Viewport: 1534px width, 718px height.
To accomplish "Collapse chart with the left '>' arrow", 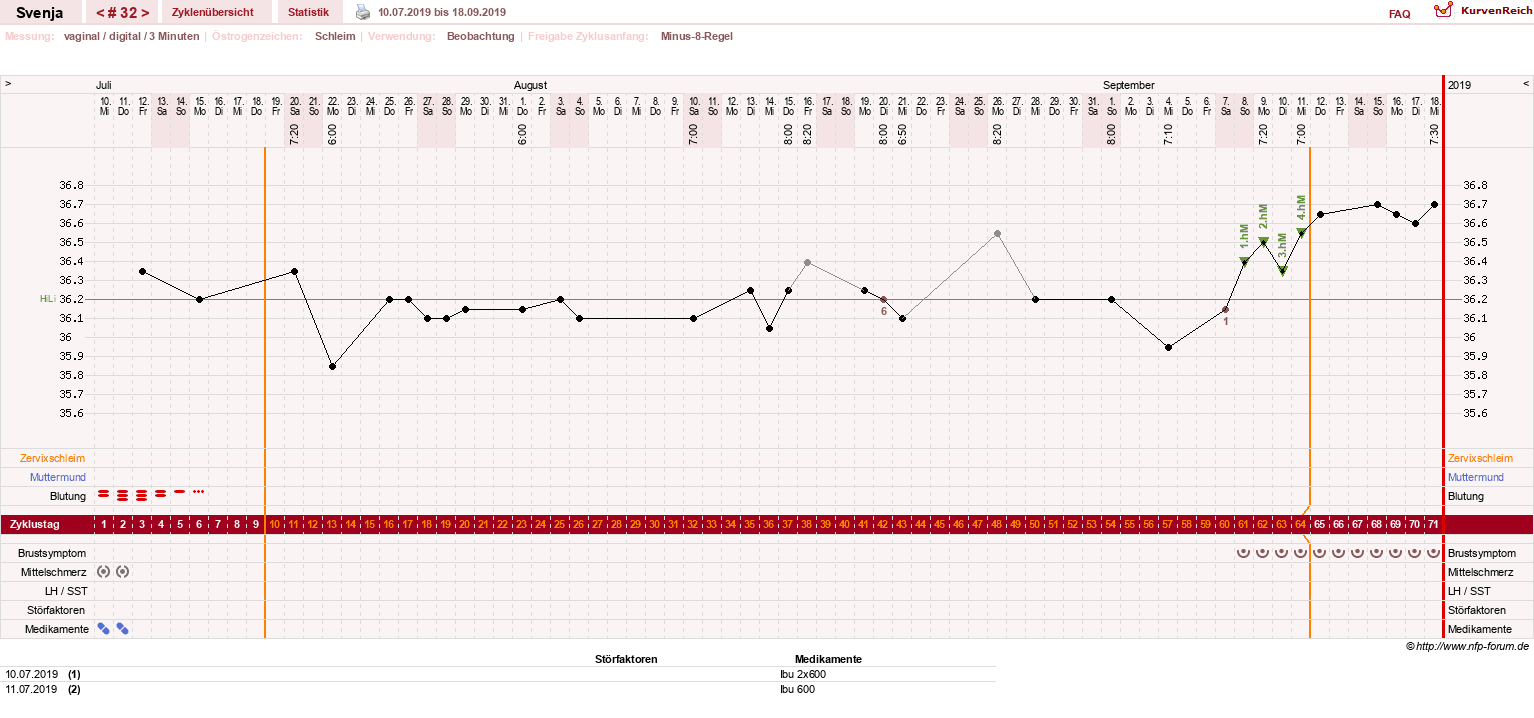I will click(x=8, y=84).
